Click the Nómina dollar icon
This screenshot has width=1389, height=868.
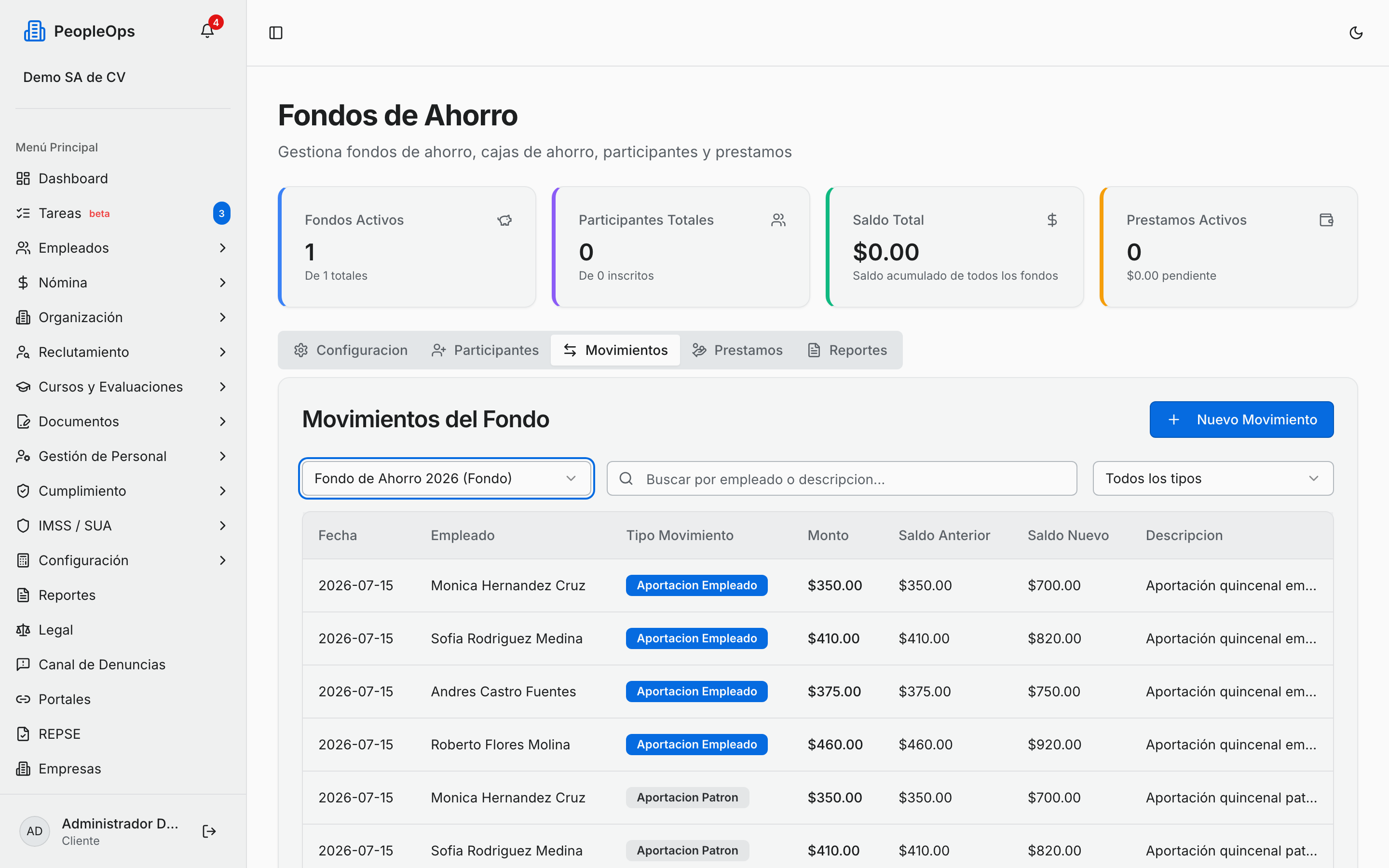23,283
